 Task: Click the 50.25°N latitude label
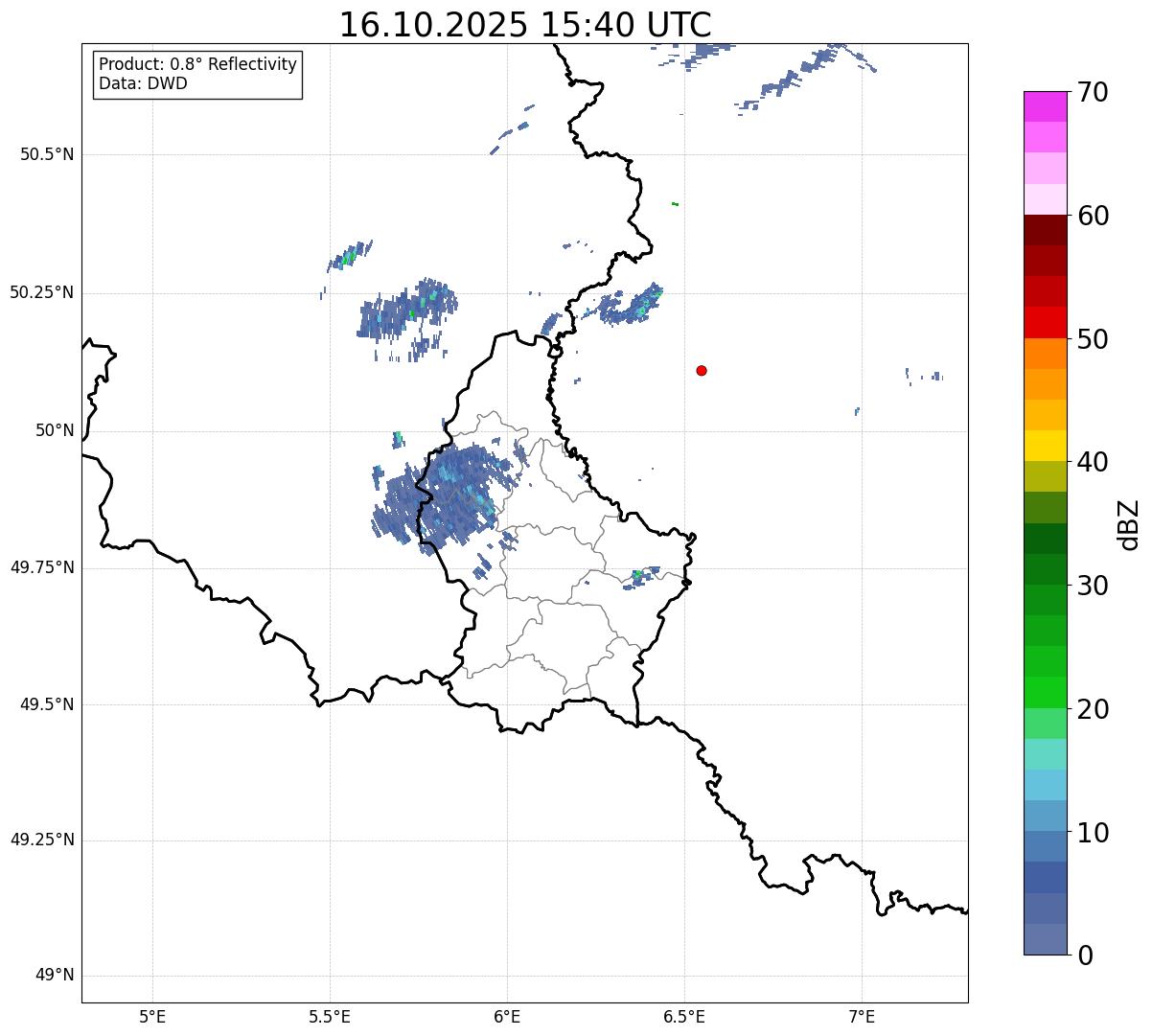pos(42,292)
